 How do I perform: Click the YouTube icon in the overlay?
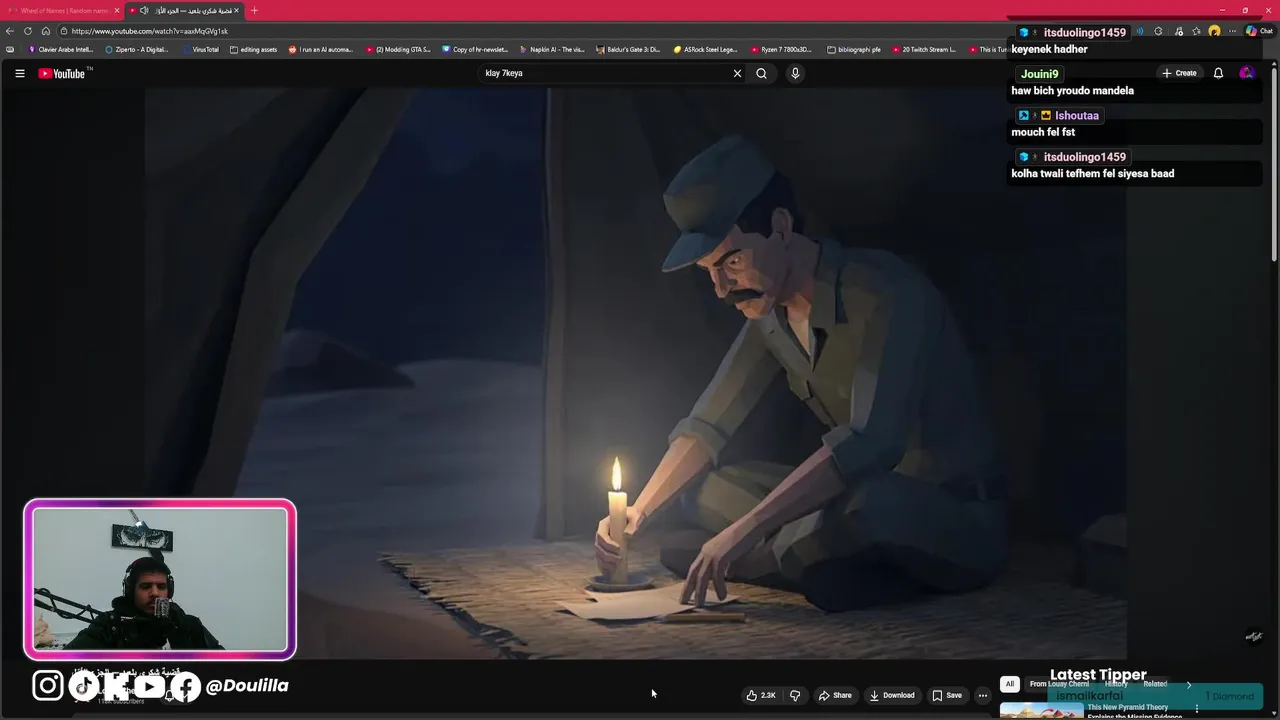coord(149,685)
